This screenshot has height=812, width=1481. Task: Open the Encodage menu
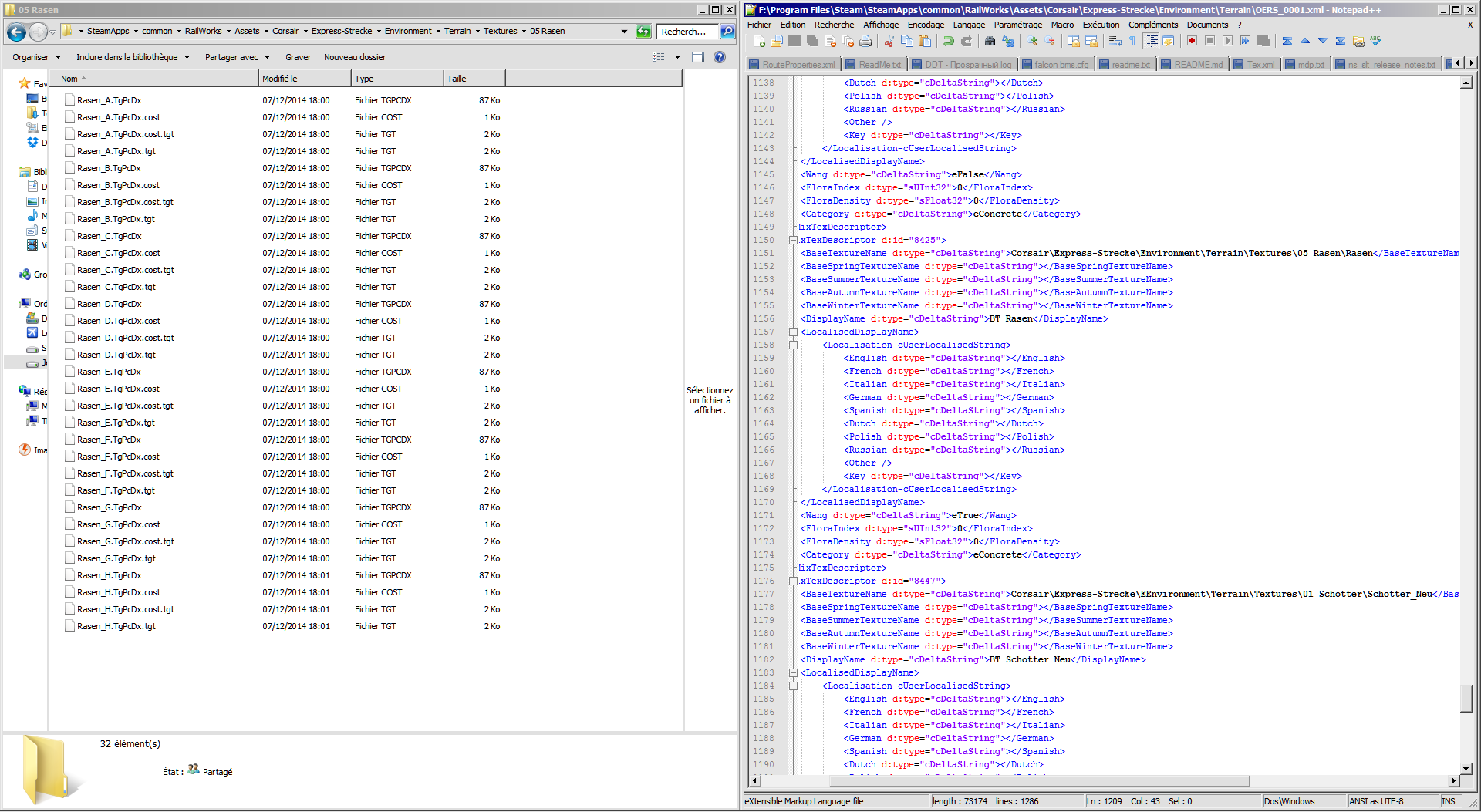click(926, 25)
